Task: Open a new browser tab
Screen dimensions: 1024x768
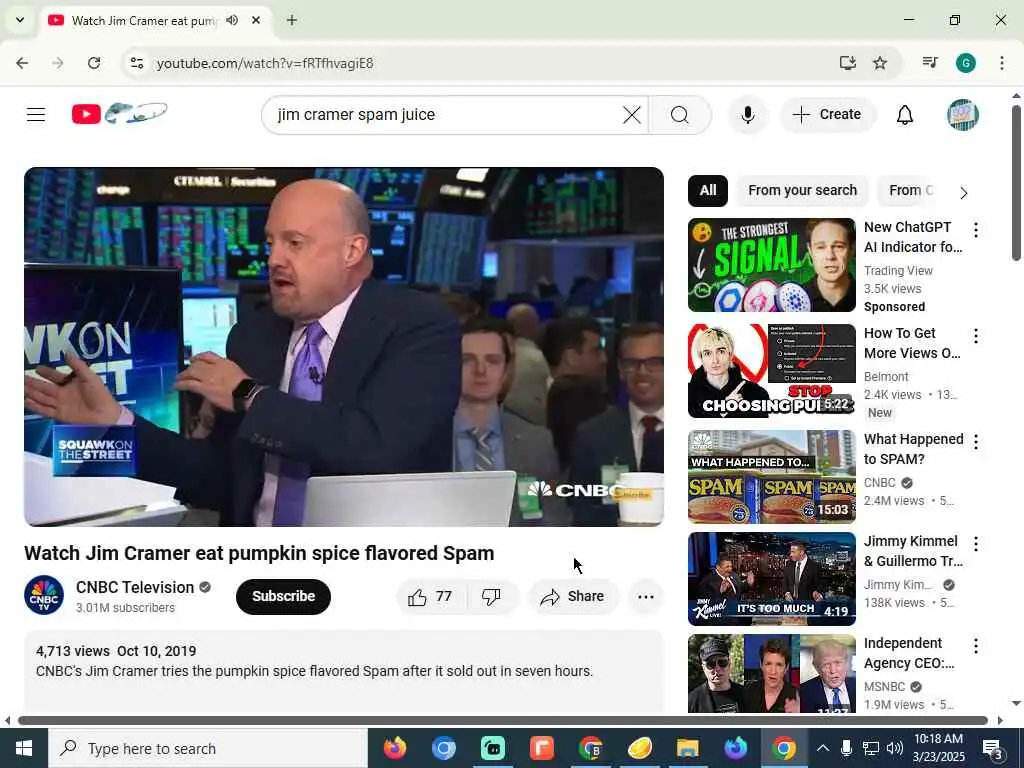Action: click(292, 20)
